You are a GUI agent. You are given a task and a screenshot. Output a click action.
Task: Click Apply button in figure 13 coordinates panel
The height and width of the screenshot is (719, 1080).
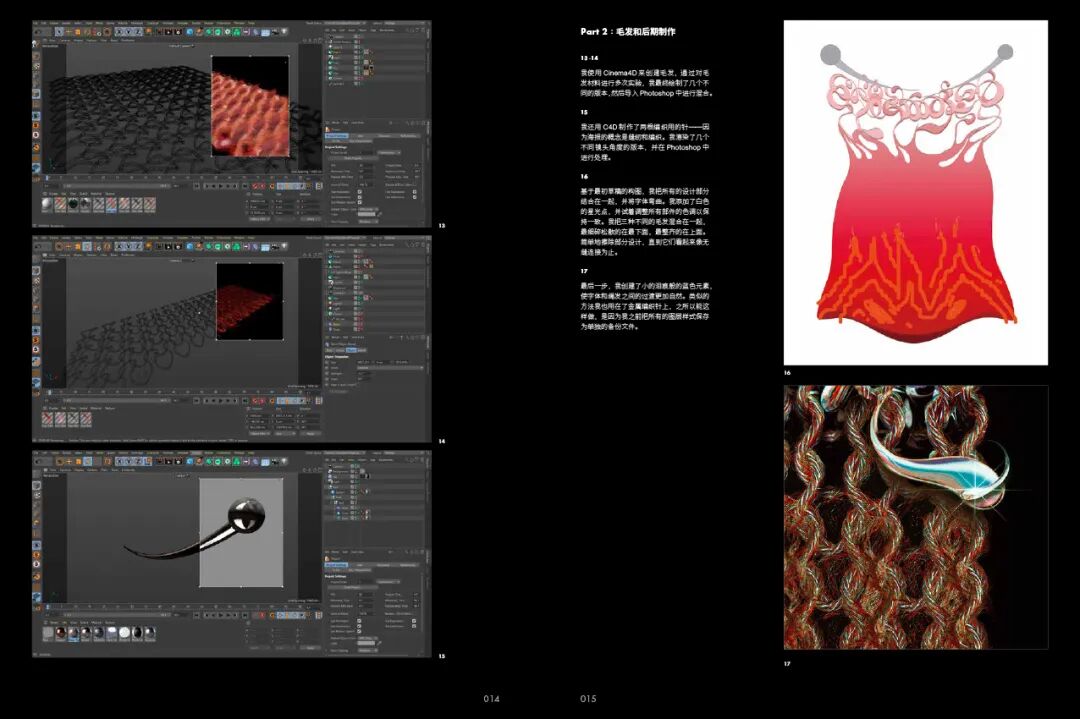311,219
